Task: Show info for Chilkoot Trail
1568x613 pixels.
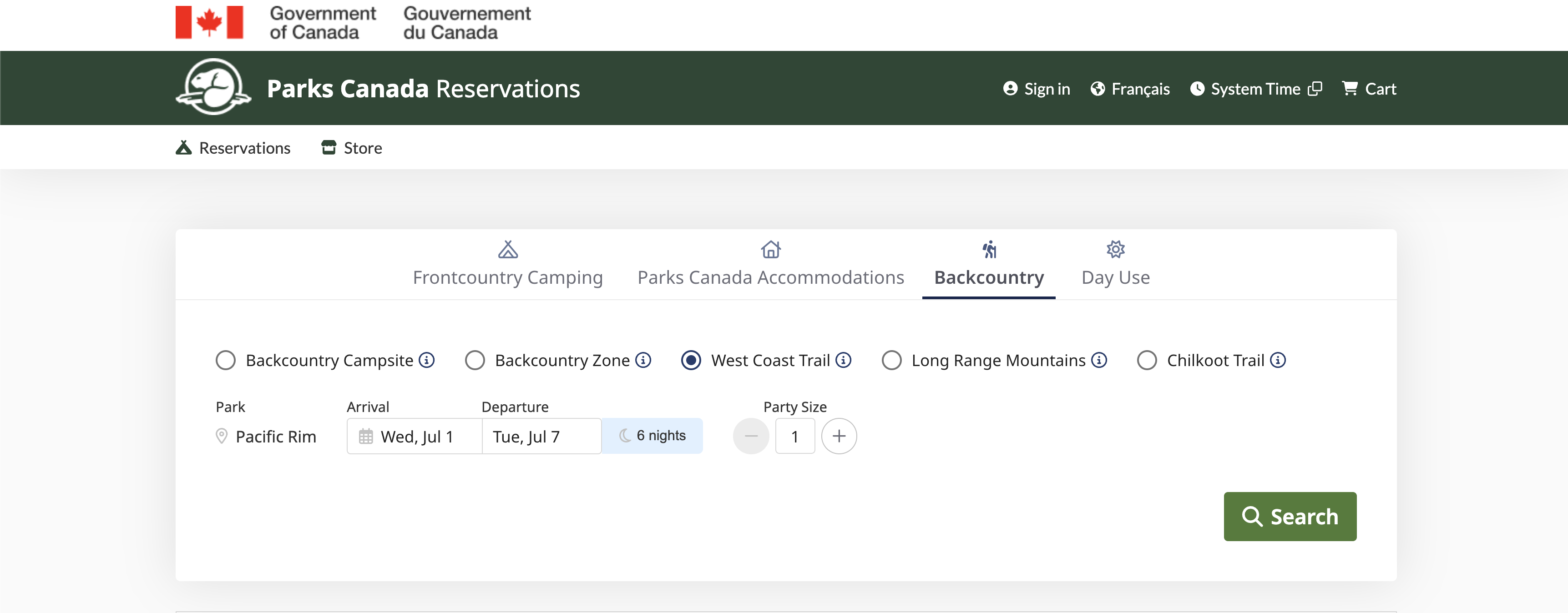Action: click(1278, 360)
